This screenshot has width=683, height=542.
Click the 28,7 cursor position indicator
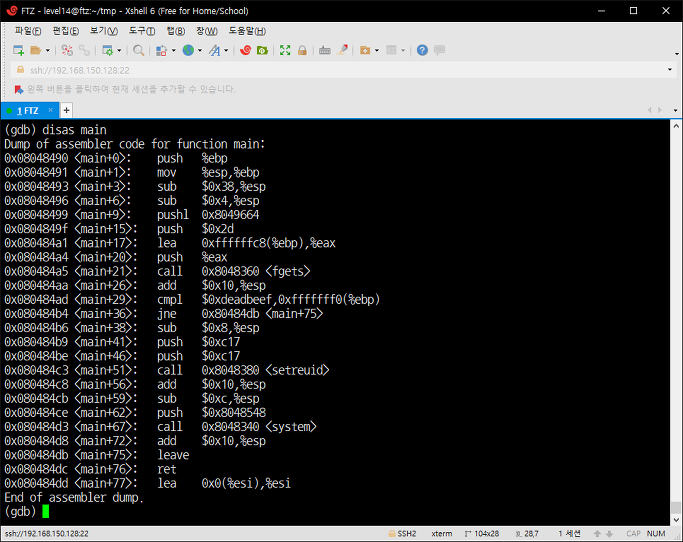tap(527, 534)
